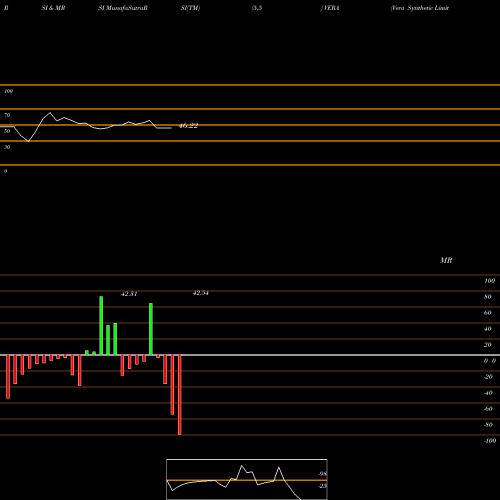Click the '(5,5' parameter text
The image size is (500, 500).
(x=257, y=8)
